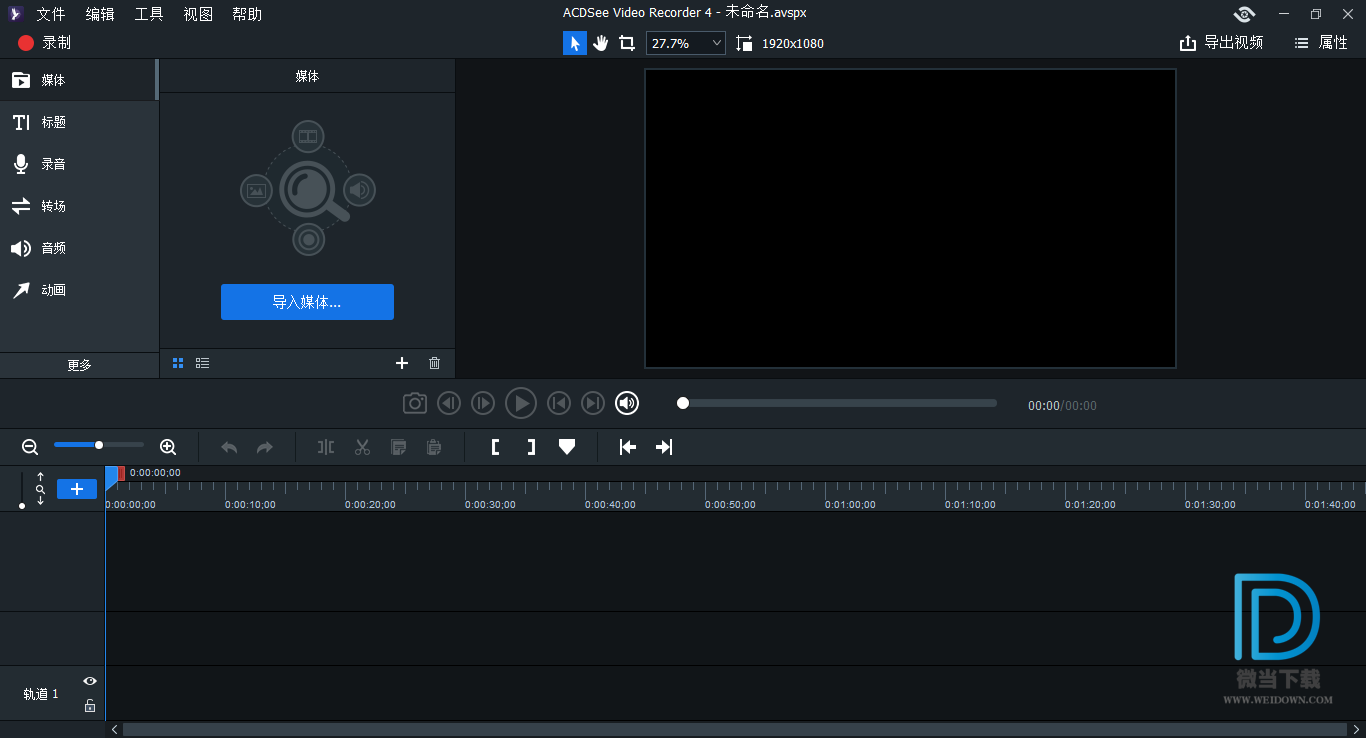The width and height of the screenshot is (1366, 738).
Task: Zoom in the timeline with plus magnifier
Action: (168, 447)
